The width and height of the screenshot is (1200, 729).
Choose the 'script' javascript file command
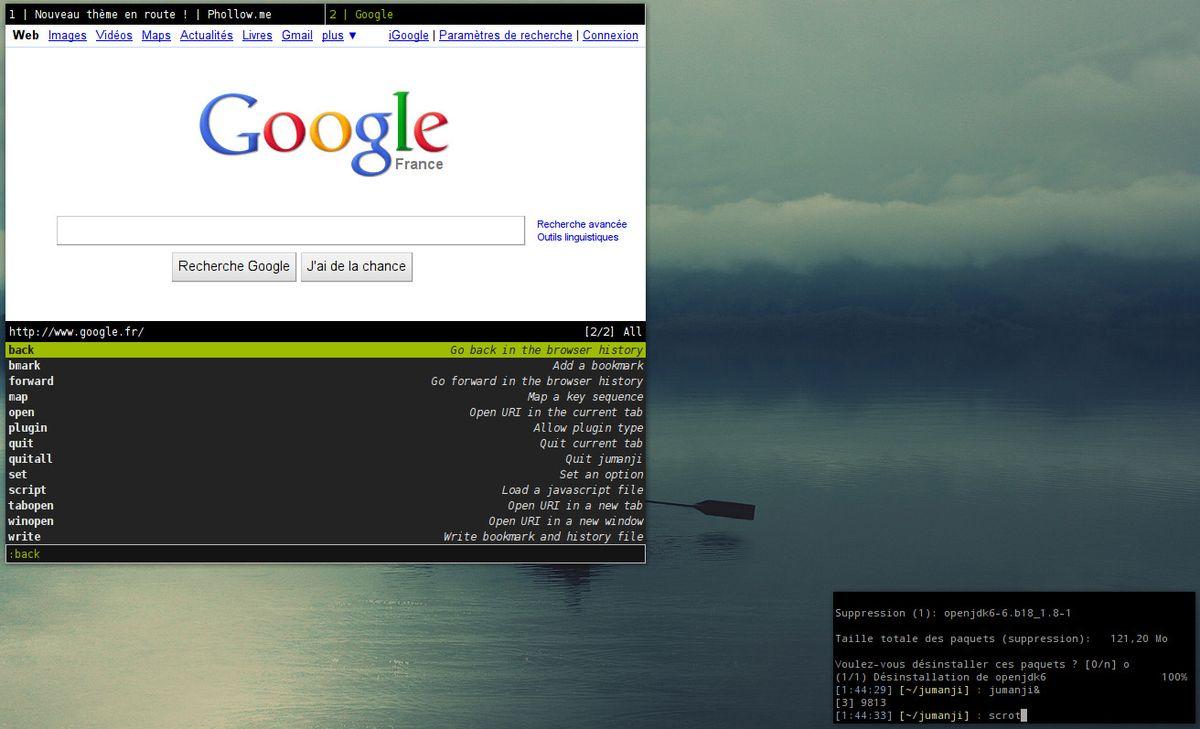(326, 490)
